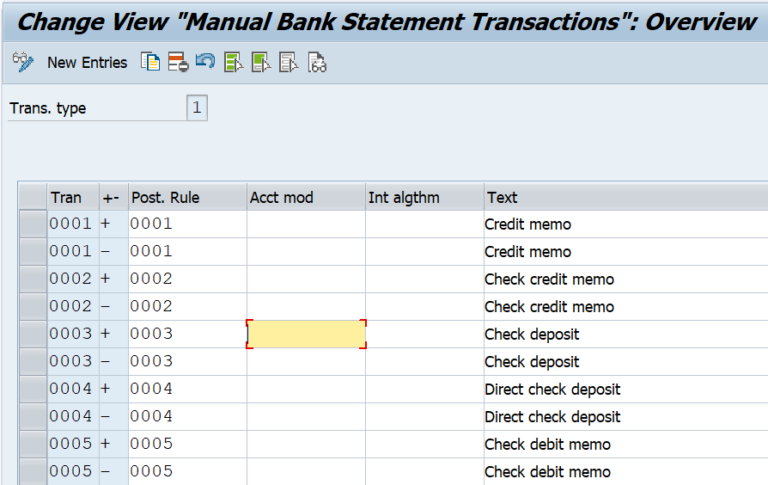Click the Int algthm column header
This screenshot has height=485, width=768.
tap(425, 197)
